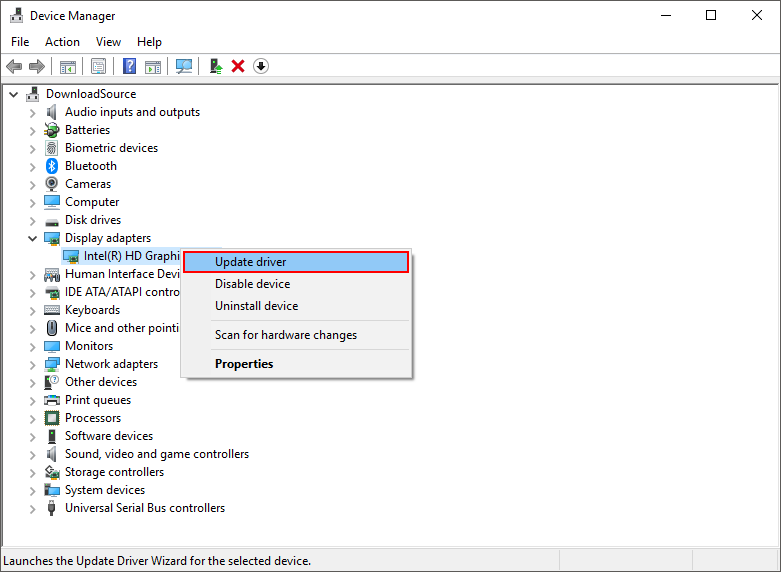The image size is (781, 572).
Task: Select the Software devices tree item
Action: [109, 436]
